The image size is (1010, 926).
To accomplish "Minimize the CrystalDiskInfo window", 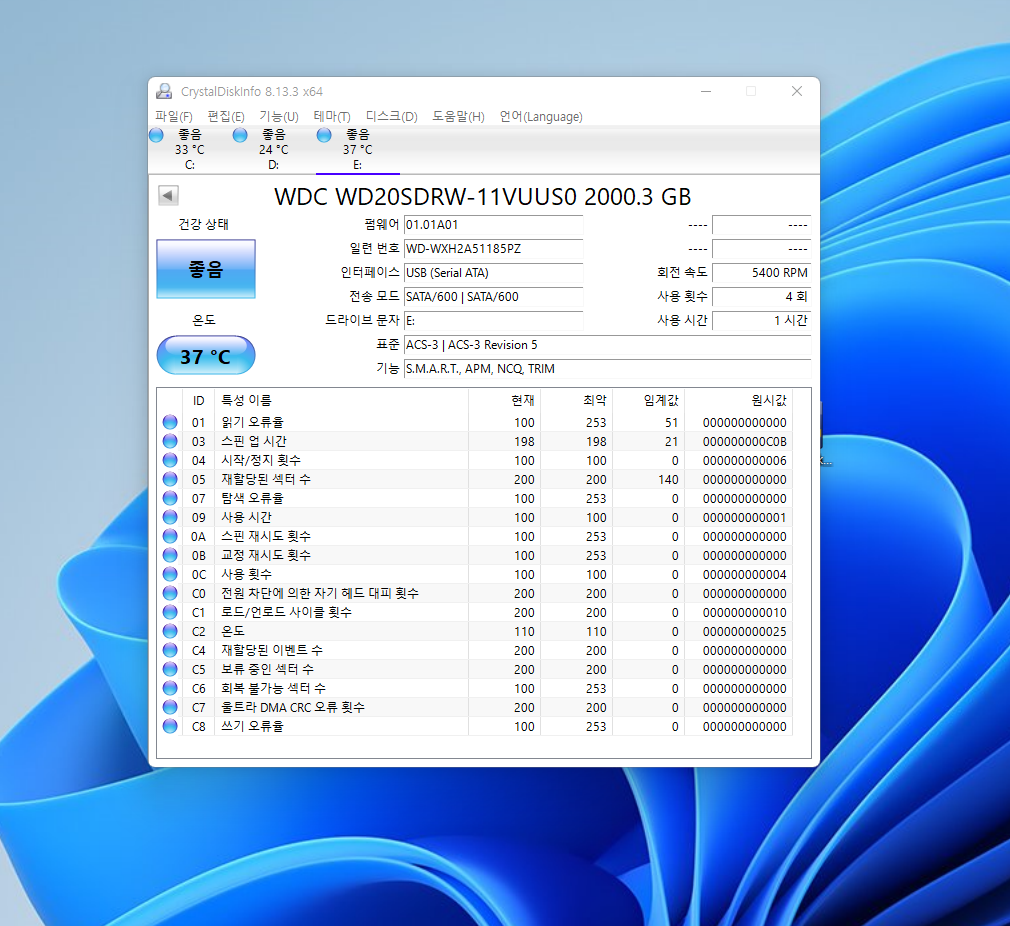I will (x=706, y=91).
